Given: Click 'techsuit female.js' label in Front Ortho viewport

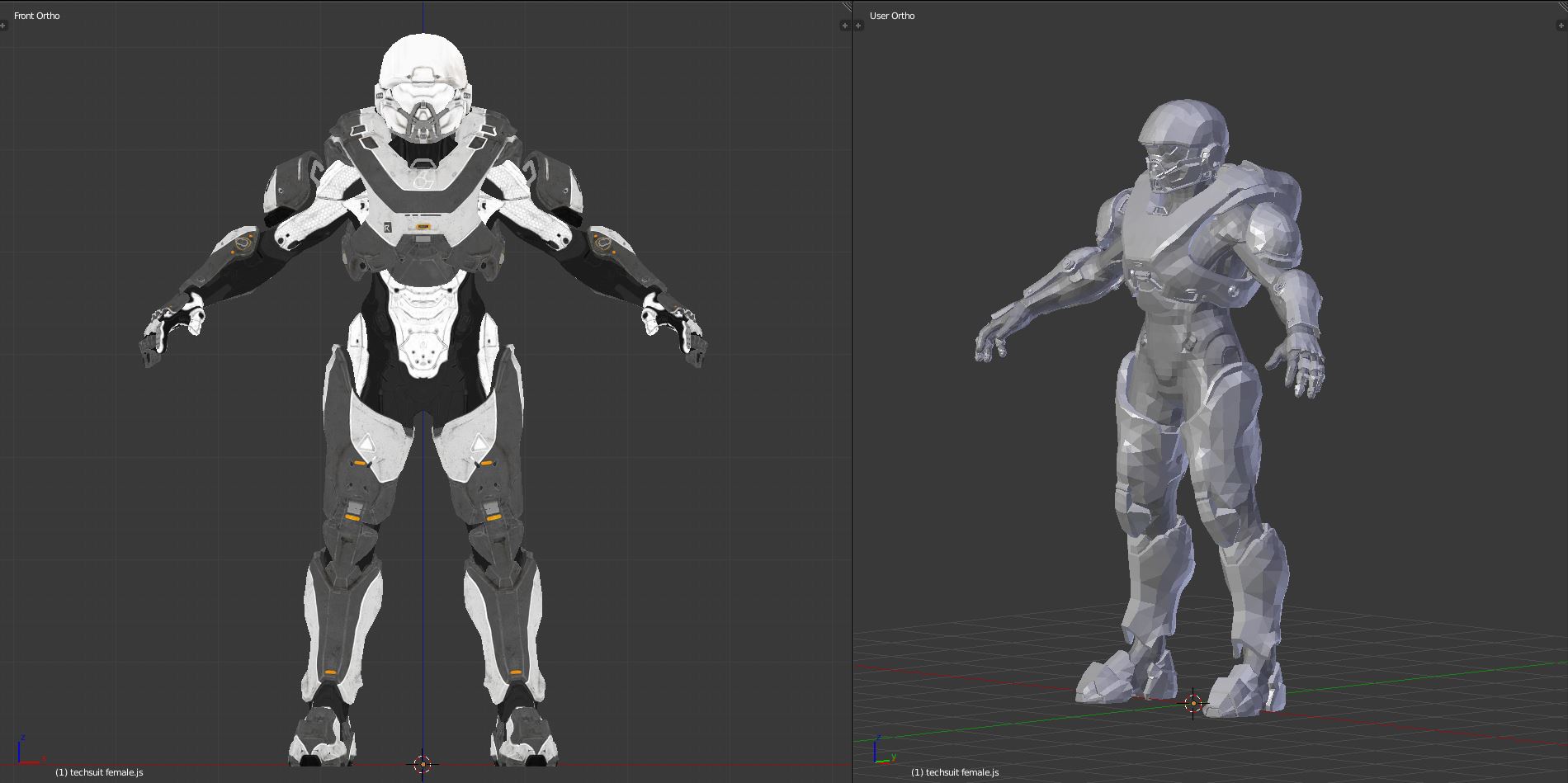Looking at the screenshot, I should coord(99,772).
